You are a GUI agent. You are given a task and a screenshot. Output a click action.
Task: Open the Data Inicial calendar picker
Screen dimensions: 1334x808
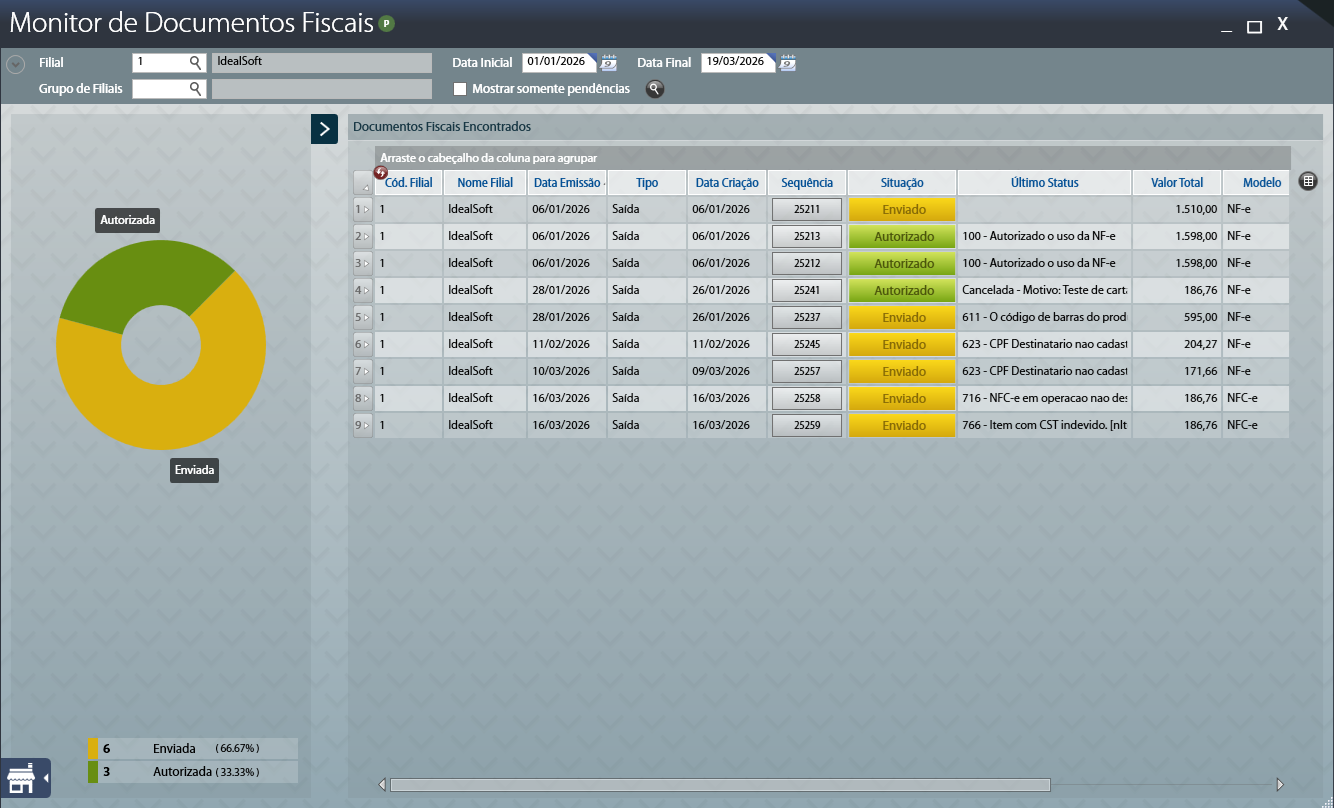(608, 63)
